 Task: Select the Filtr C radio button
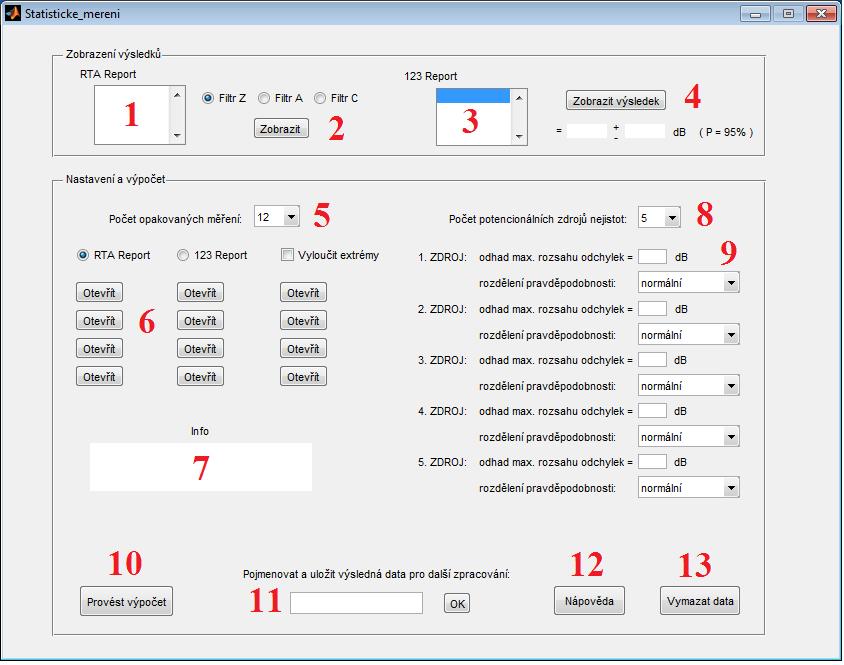coord(320,98)
